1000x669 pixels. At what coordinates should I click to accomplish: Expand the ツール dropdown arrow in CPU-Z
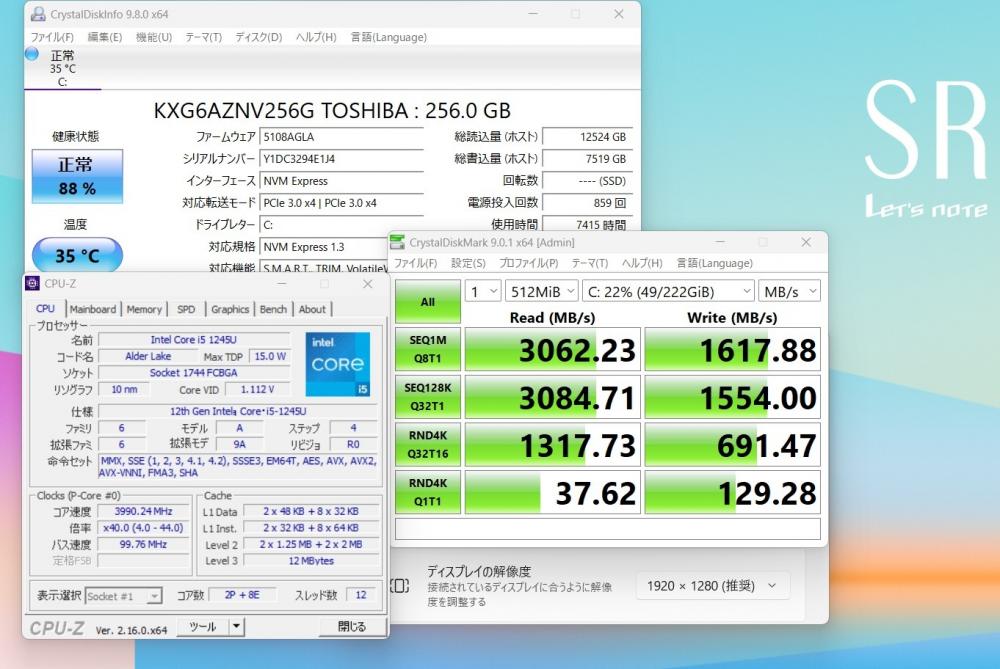point(237,627)
